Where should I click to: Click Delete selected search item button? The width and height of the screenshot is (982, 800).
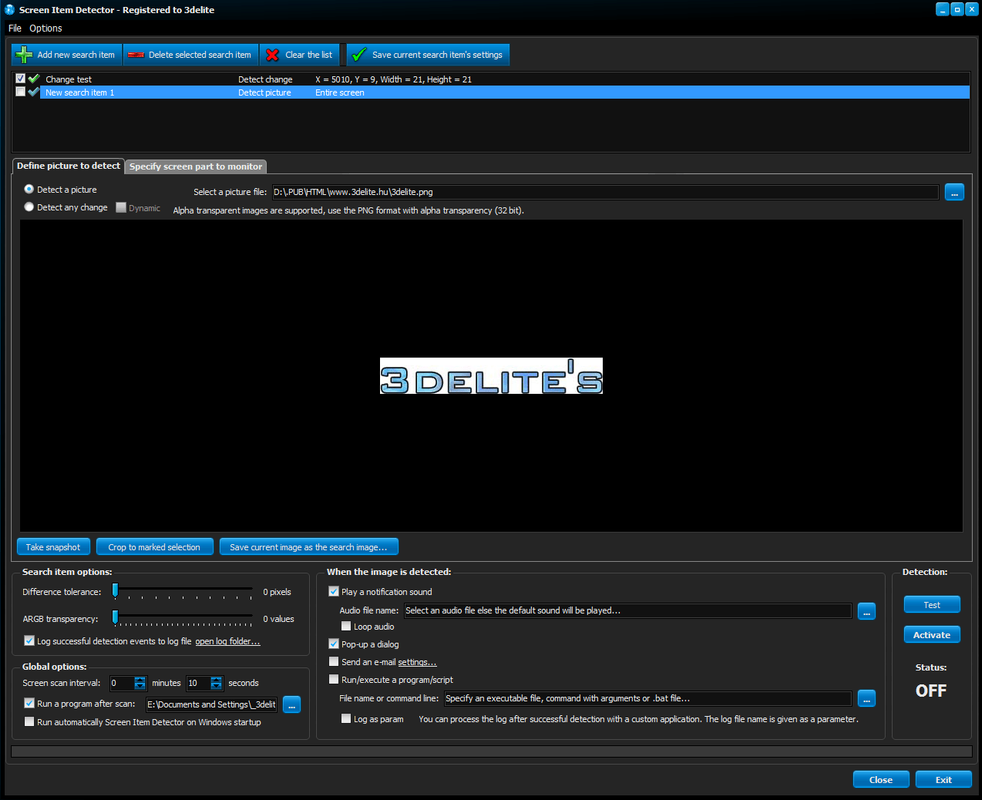click(x=190, y=55)
